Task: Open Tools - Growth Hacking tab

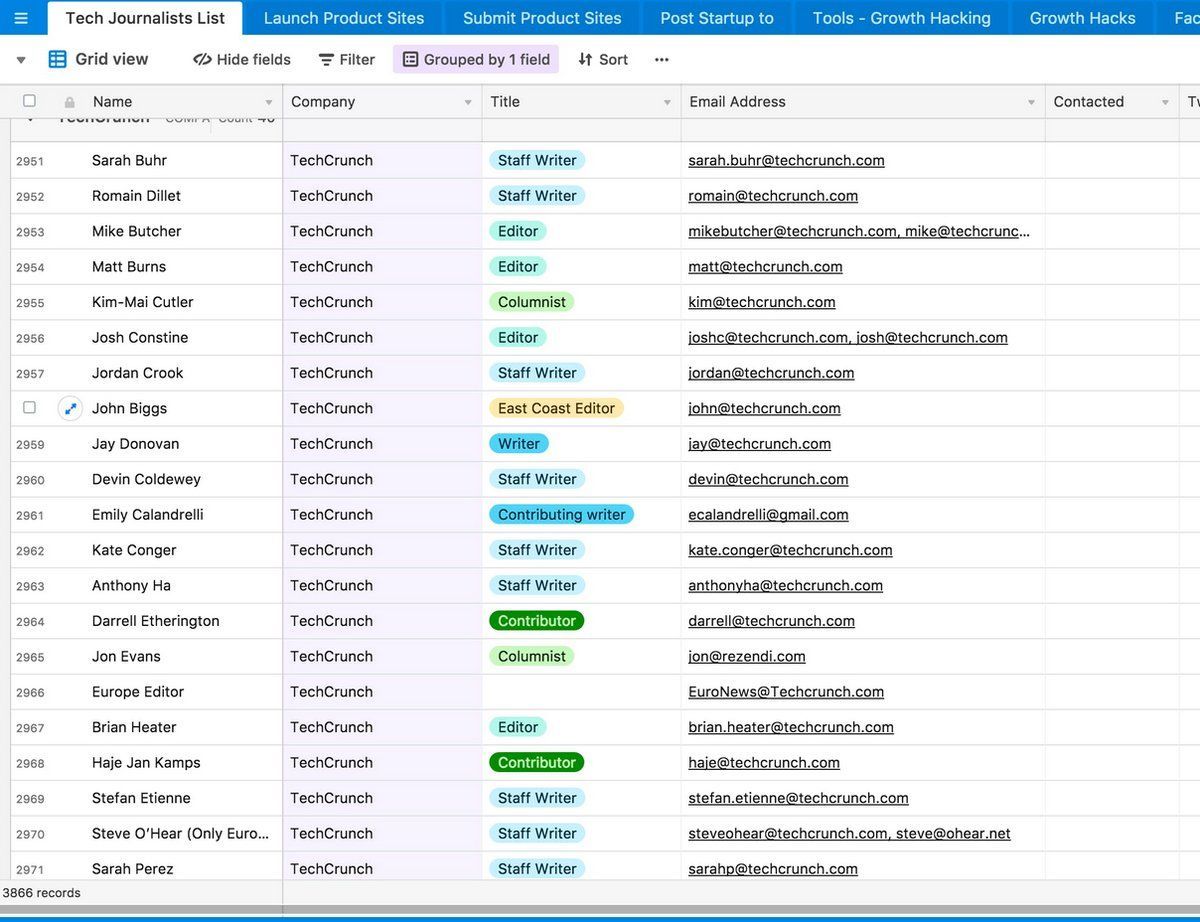Action: point(902,18)
